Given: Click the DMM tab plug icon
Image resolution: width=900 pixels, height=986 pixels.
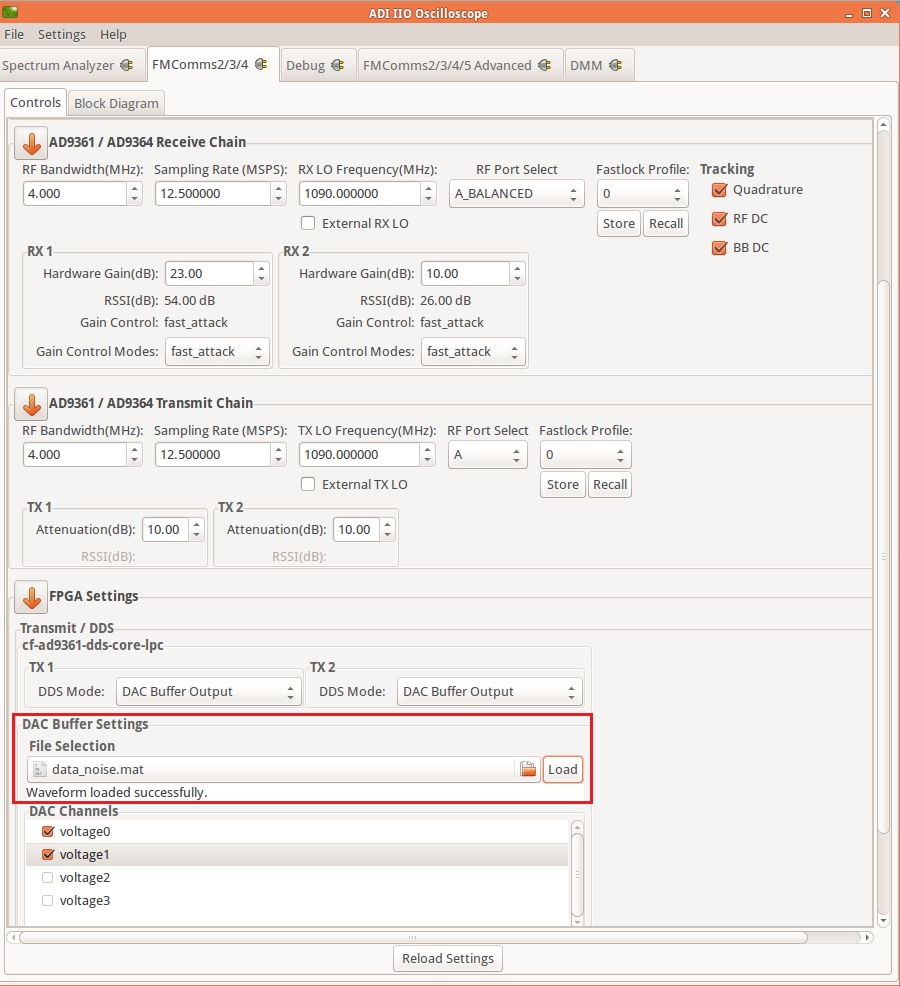Looking at the screenshot, I should 616,65.
